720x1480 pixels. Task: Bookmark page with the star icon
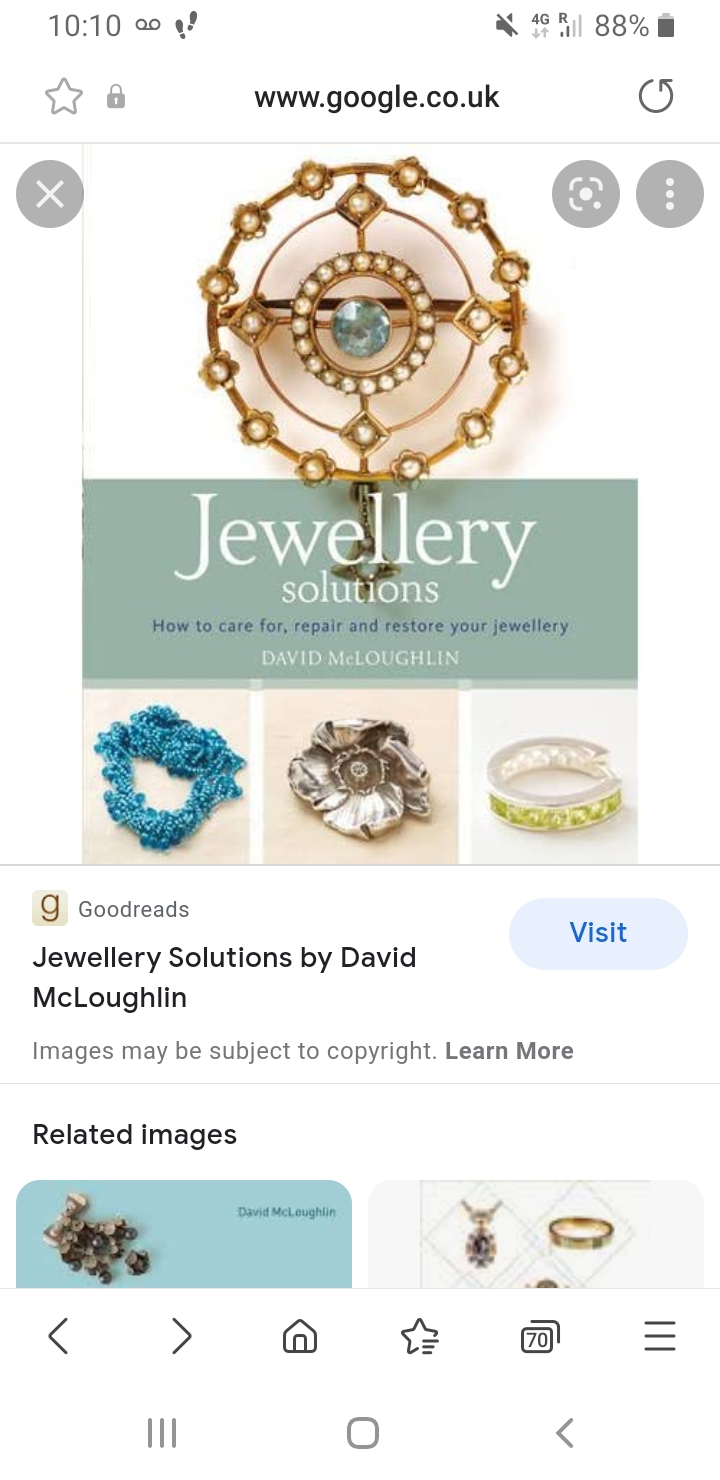tap(63, 97)
